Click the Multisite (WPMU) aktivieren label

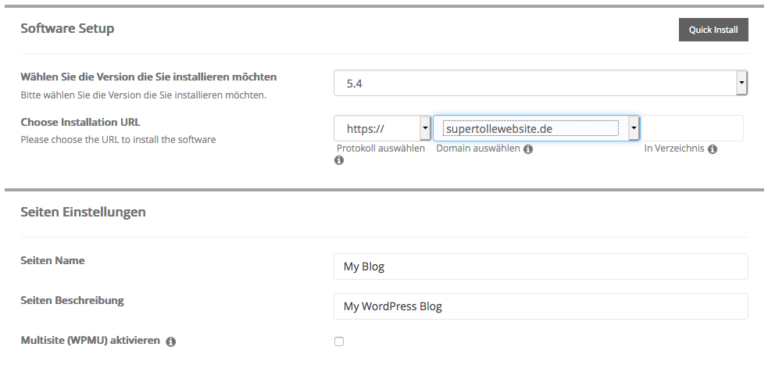[90, 340]
